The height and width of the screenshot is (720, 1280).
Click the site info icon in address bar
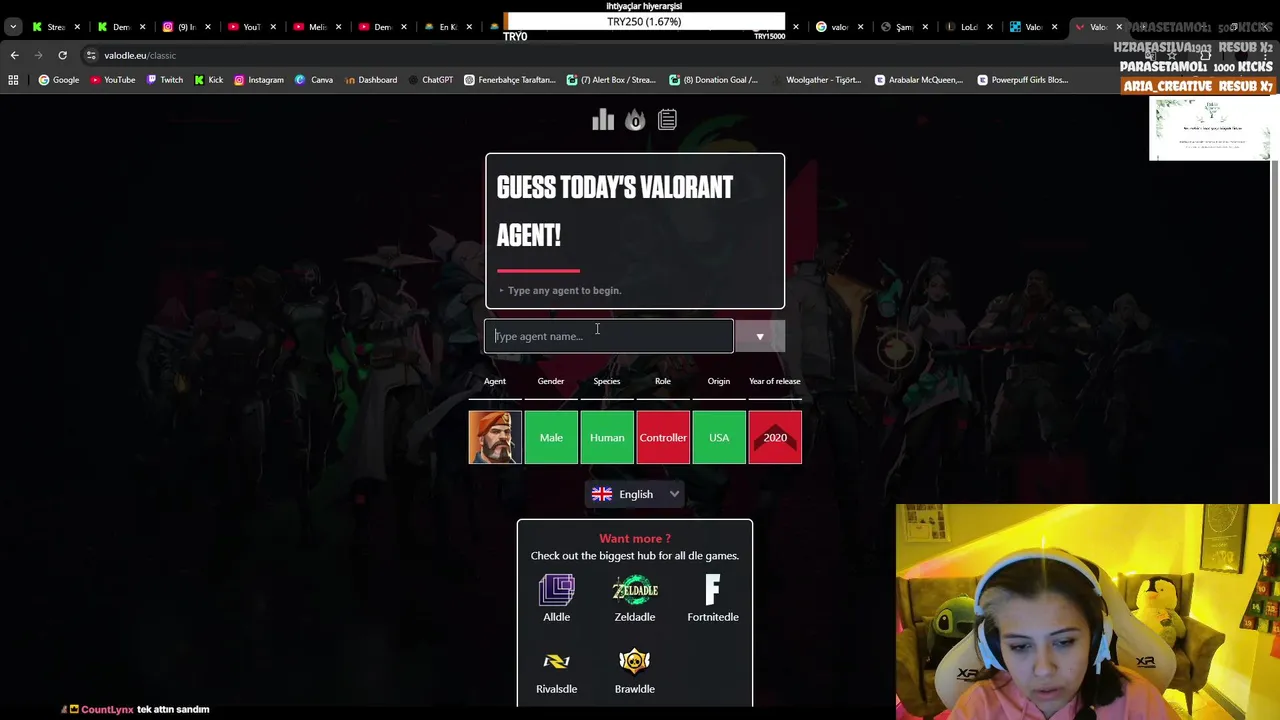click(x=91, y=55)
